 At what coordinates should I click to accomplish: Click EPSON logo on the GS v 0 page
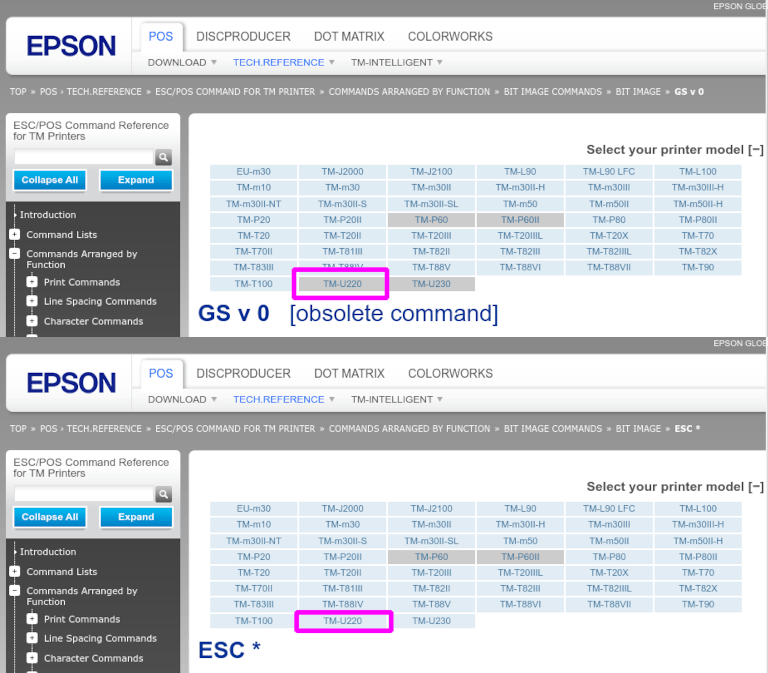[x=71, y=46]
